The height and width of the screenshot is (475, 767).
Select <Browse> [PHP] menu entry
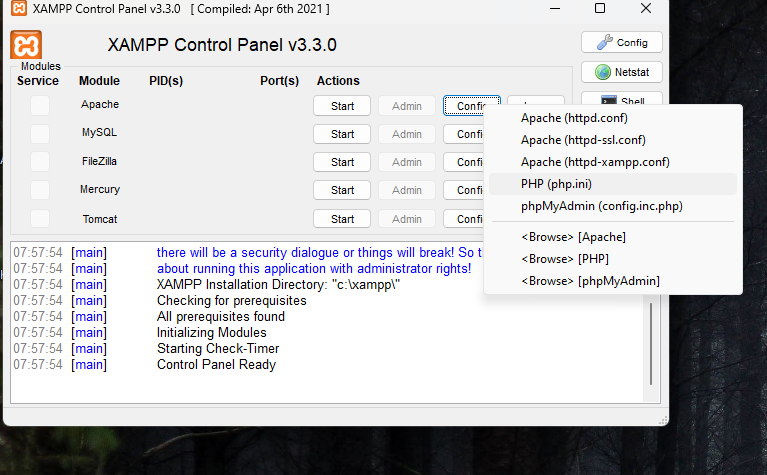click(x=612, y=259)
